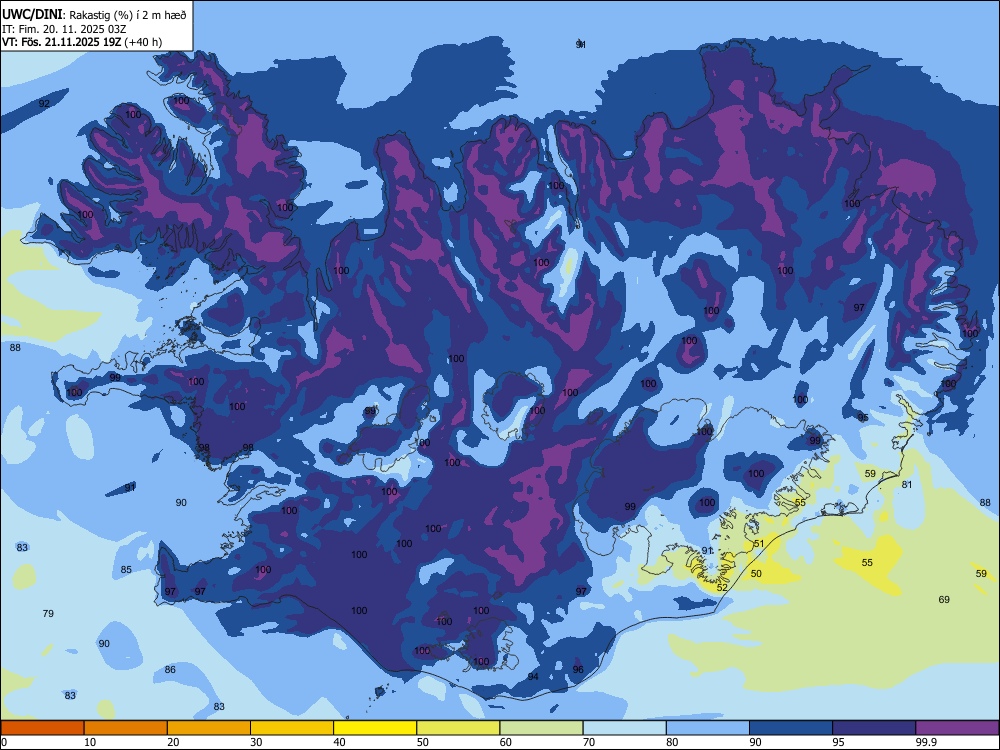Select the golden 30–40 legend segment
Image resolution: width=1000 pixels, height=750 pixels.
click(x=292, y=728)
